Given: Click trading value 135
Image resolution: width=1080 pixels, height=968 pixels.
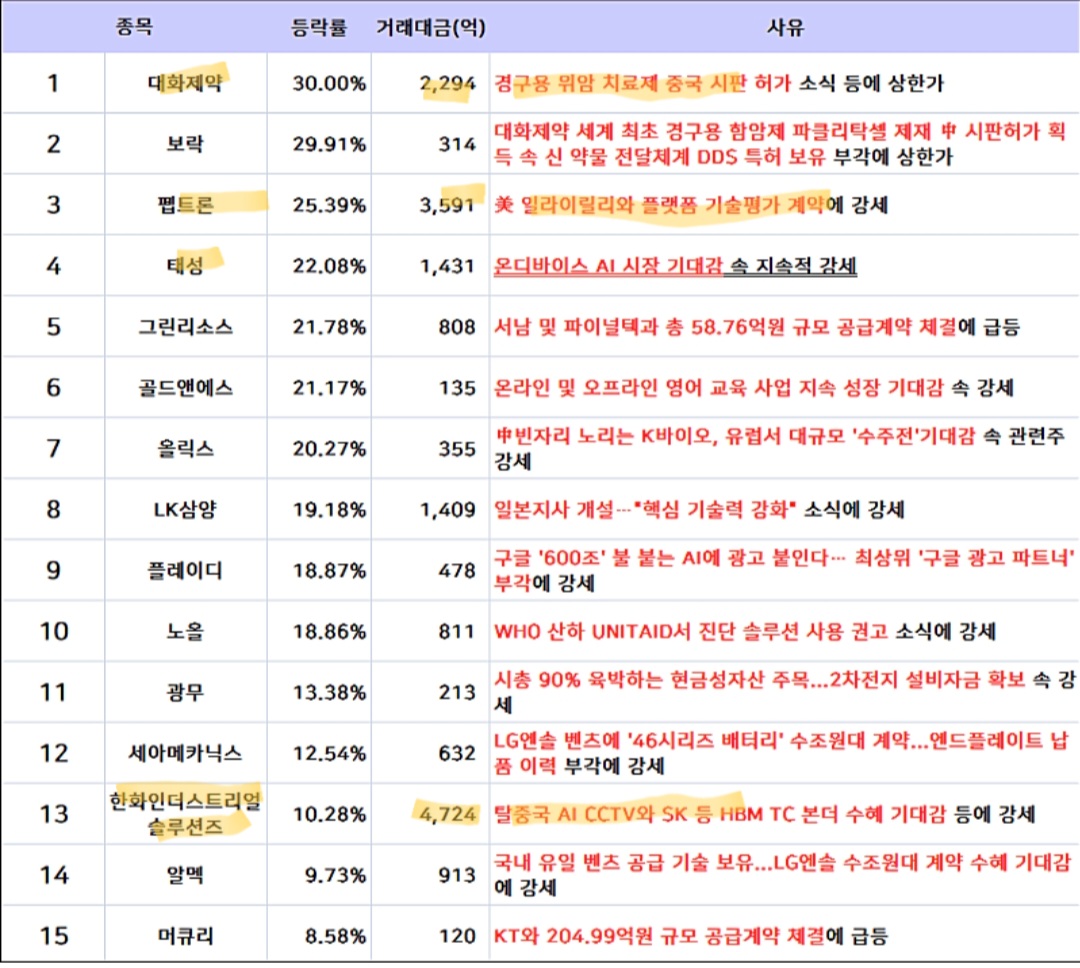Looking at the screenshot, I should [457, 388].
